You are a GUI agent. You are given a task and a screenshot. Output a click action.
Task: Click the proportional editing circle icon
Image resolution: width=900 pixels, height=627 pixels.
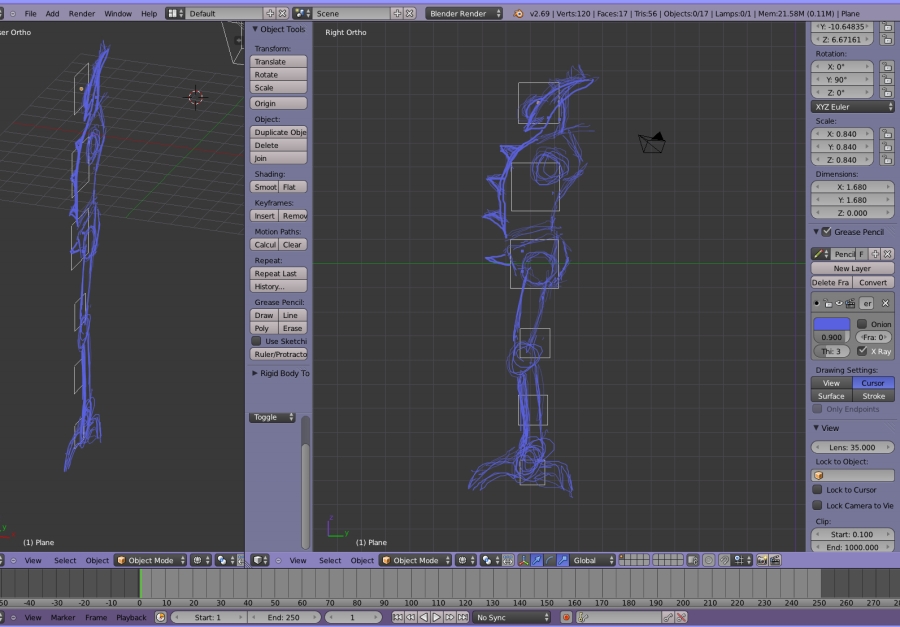pos(708,560)
